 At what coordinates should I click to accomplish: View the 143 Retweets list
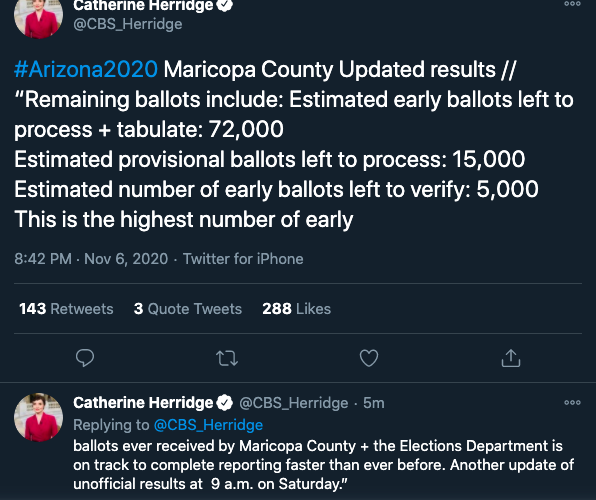pyautogui.click(x=66, y=309)
